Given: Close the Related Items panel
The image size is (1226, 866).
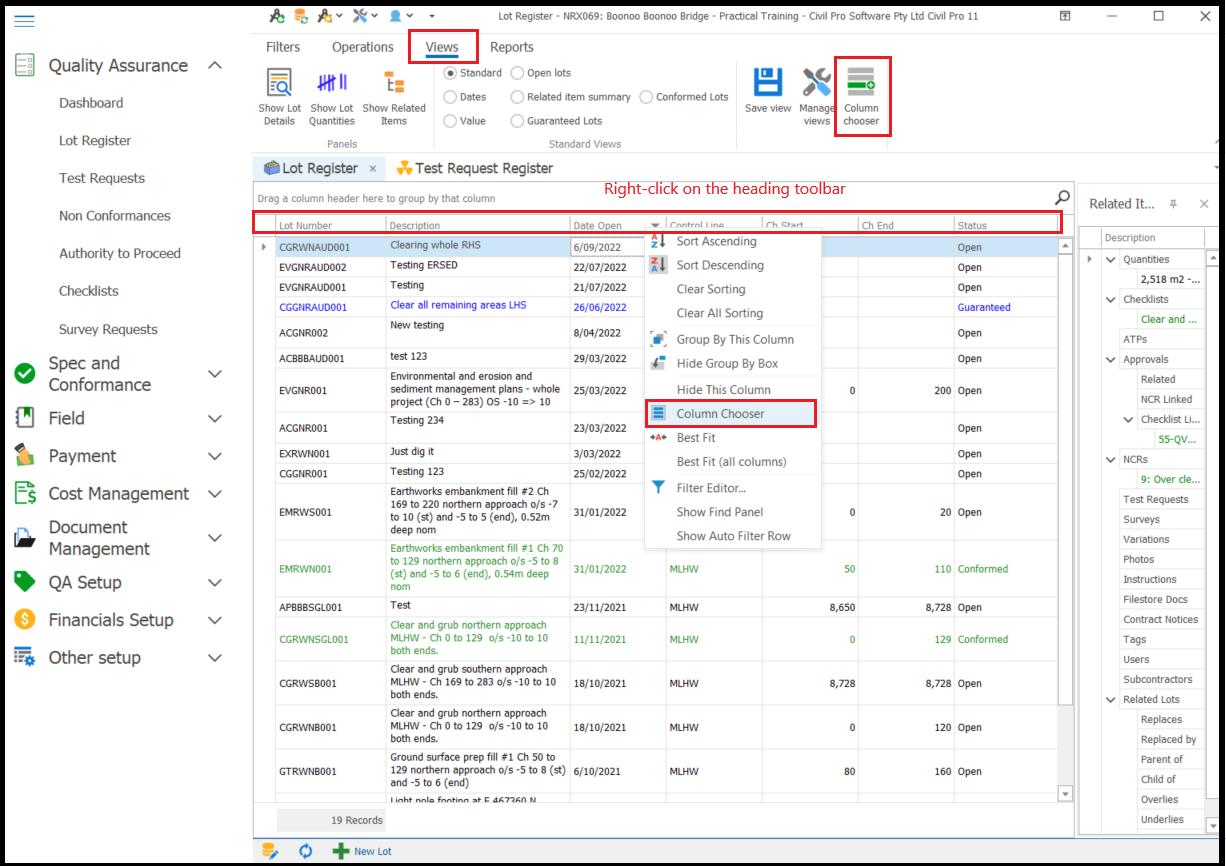Looking at the screenshot, I should [x=1204, y=203].
